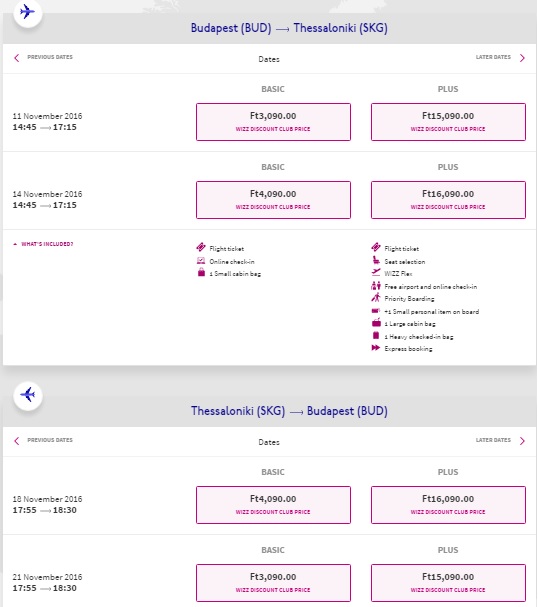Screen dimensions: 538x607
Task: Pick Basic Ft3,090.00 fare on 21 November
Action: coord(273,583)
